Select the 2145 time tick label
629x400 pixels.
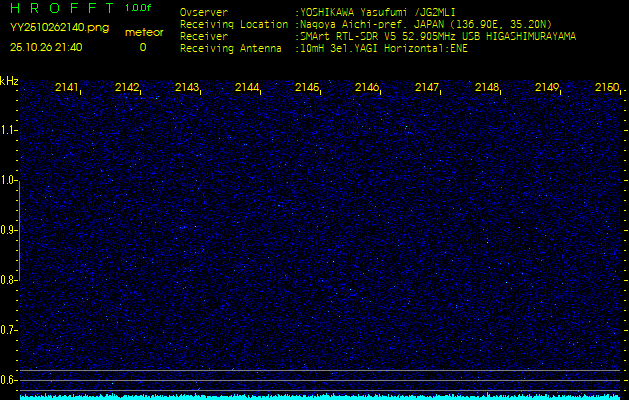(x=307, y=88)
